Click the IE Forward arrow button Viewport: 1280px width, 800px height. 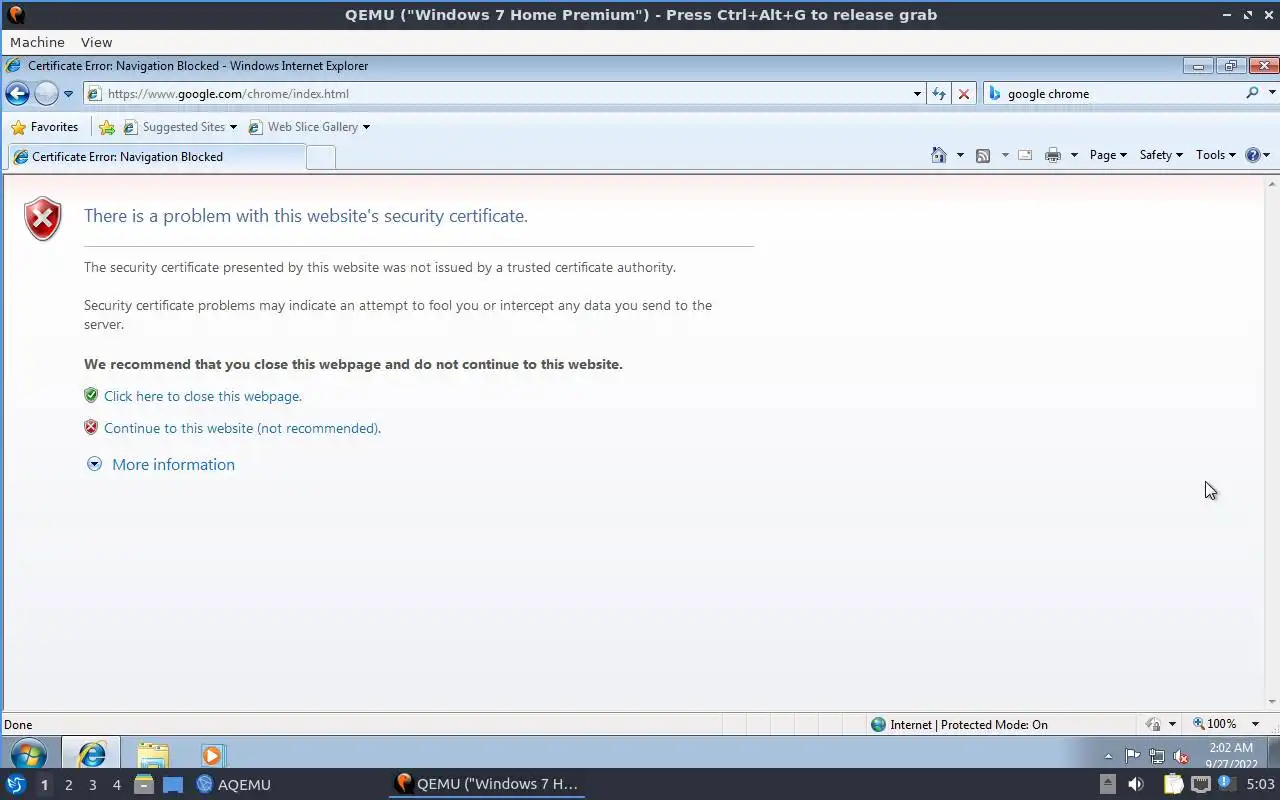(46, 94)
